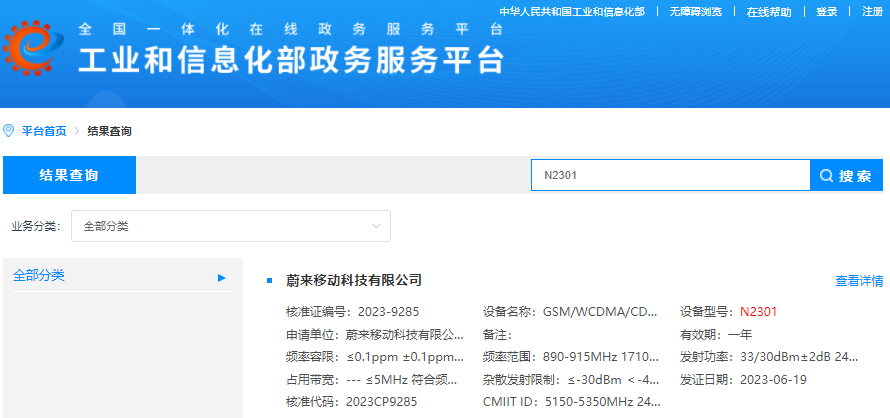Click 登录 to log in
This screenshot has height=418, width=890.
pos(826,12)
